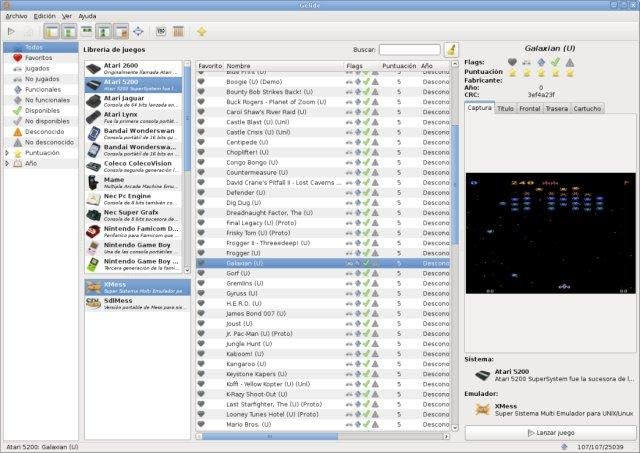Viewport: 640px width, 453px height.
Task: Toggle the blue diamond working flag in details
Action: (x=541, y=62)
